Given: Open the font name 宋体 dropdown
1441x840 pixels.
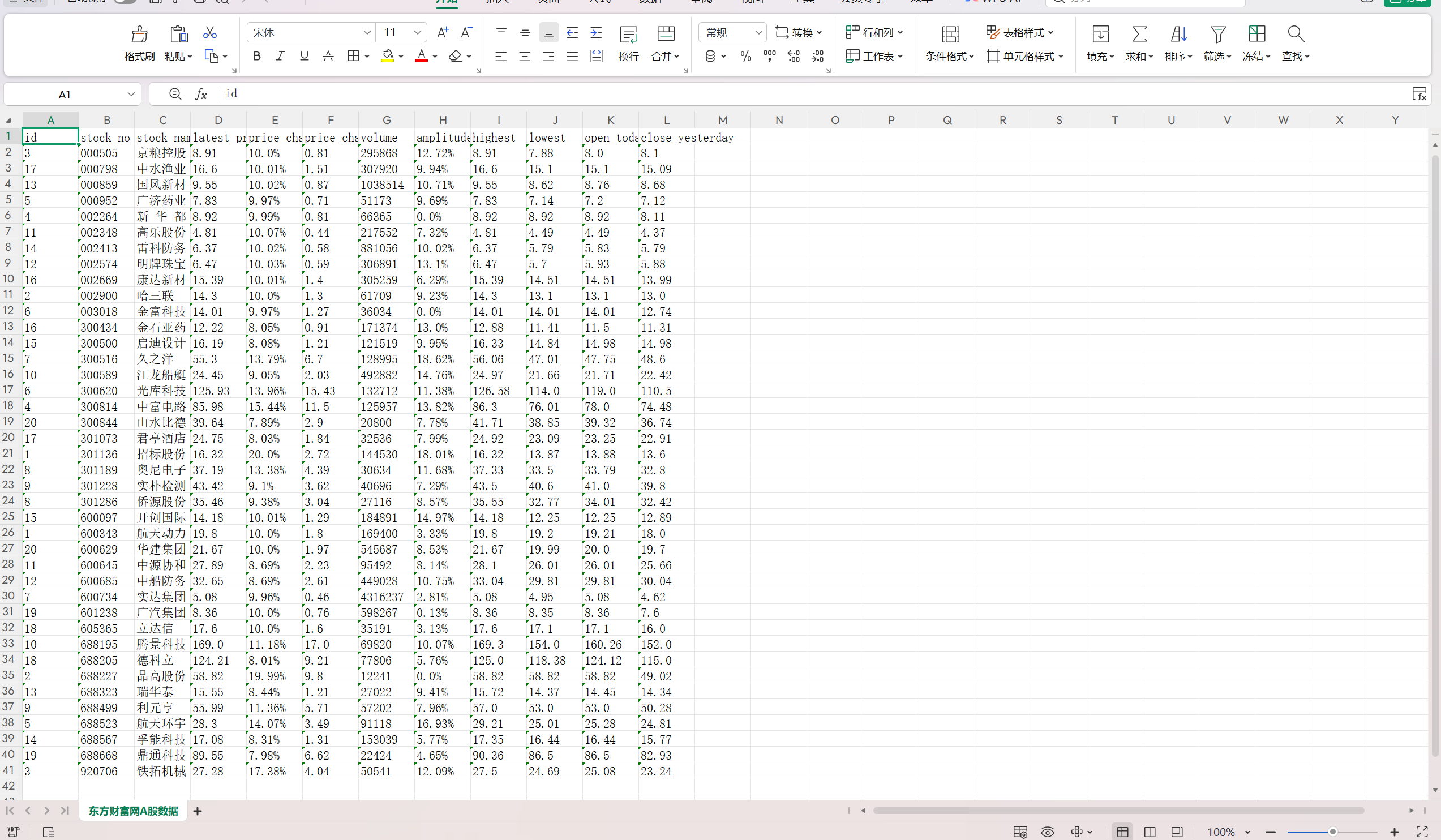Looking at the screenshot, I should tap(367, 33).
